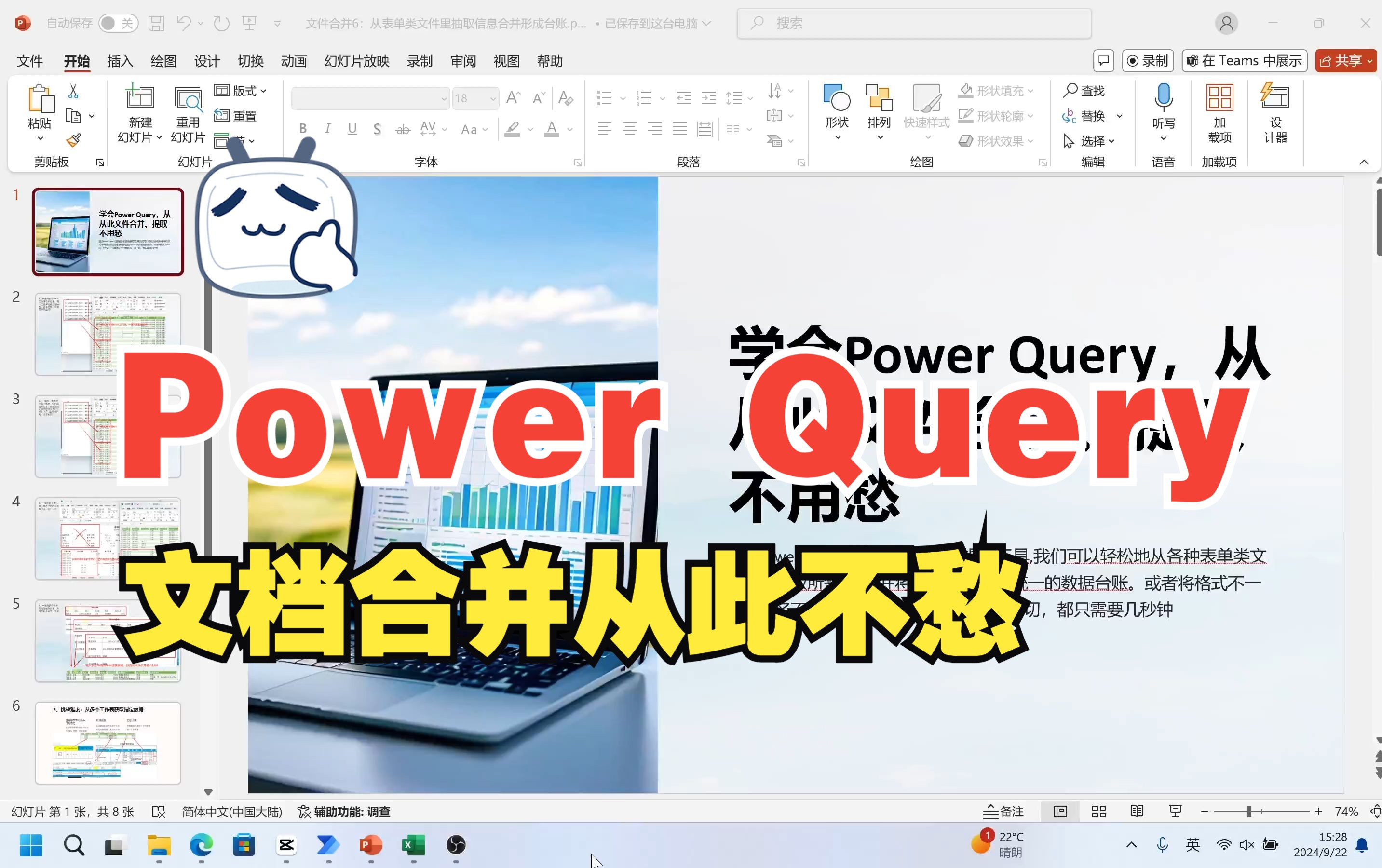Screen dimensions: 1382x868
Task: Click the Copy icon in clipboard group
Action: click(73, 116)
